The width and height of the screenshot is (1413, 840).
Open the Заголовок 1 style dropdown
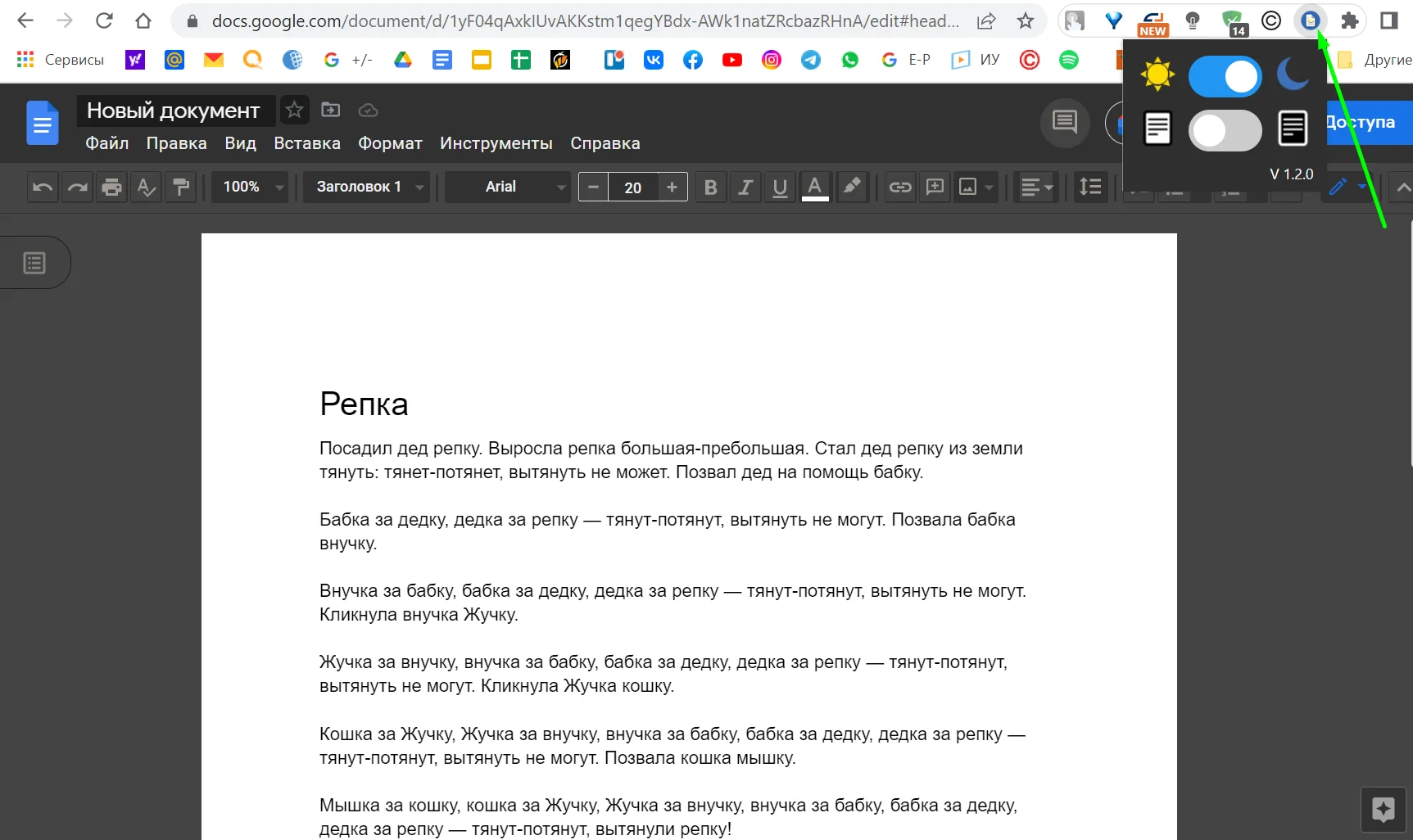coord(369,187)
